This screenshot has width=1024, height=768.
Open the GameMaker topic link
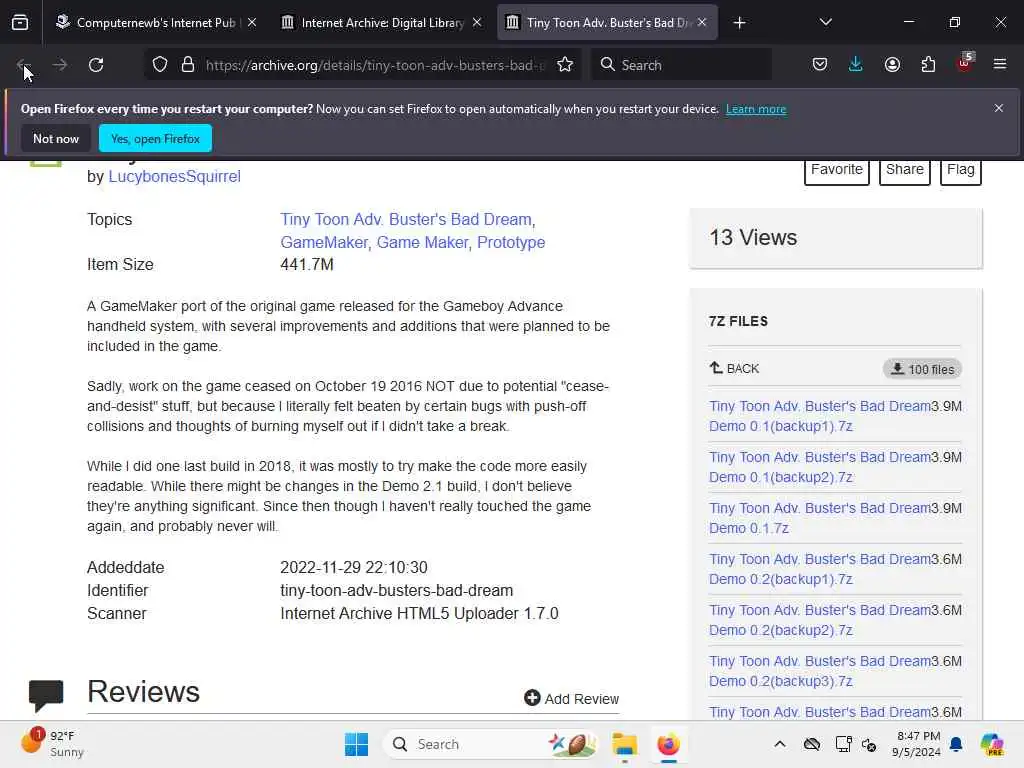(x=326, y=242)
